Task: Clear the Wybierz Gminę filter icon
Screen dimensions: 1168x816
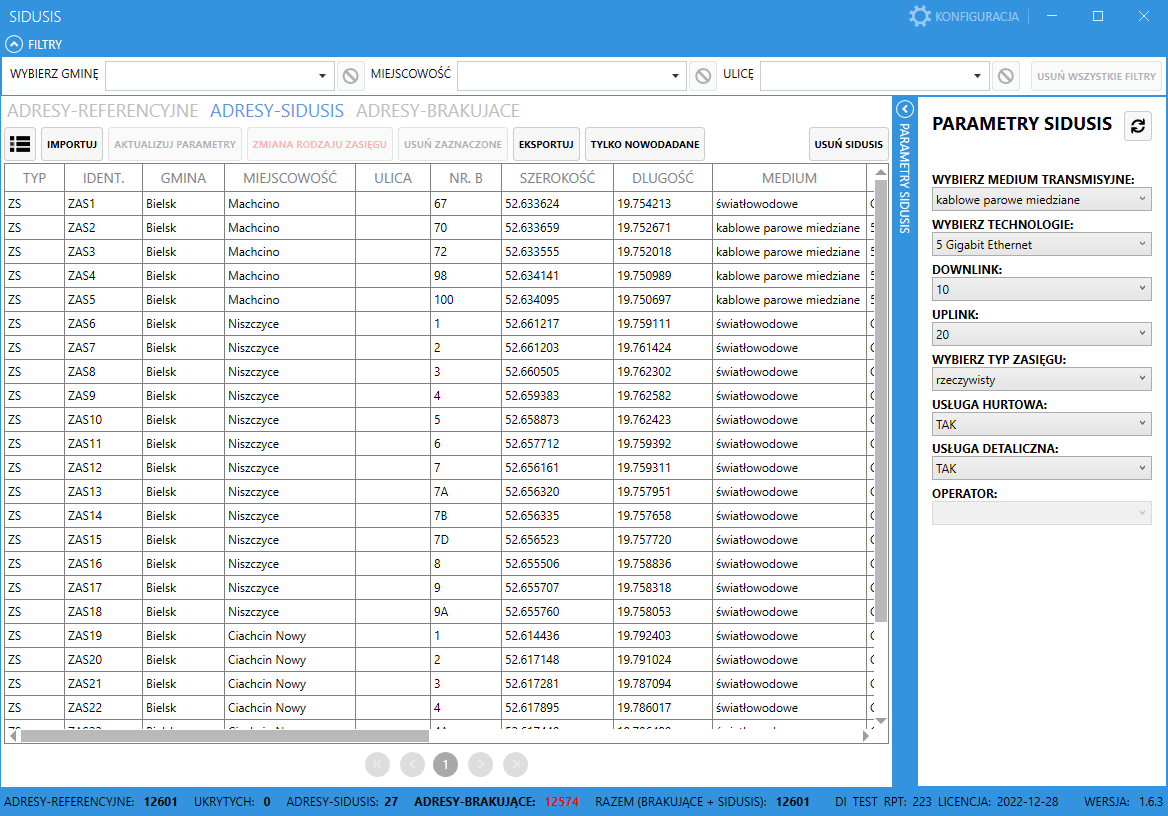Action: pos(350,76)
